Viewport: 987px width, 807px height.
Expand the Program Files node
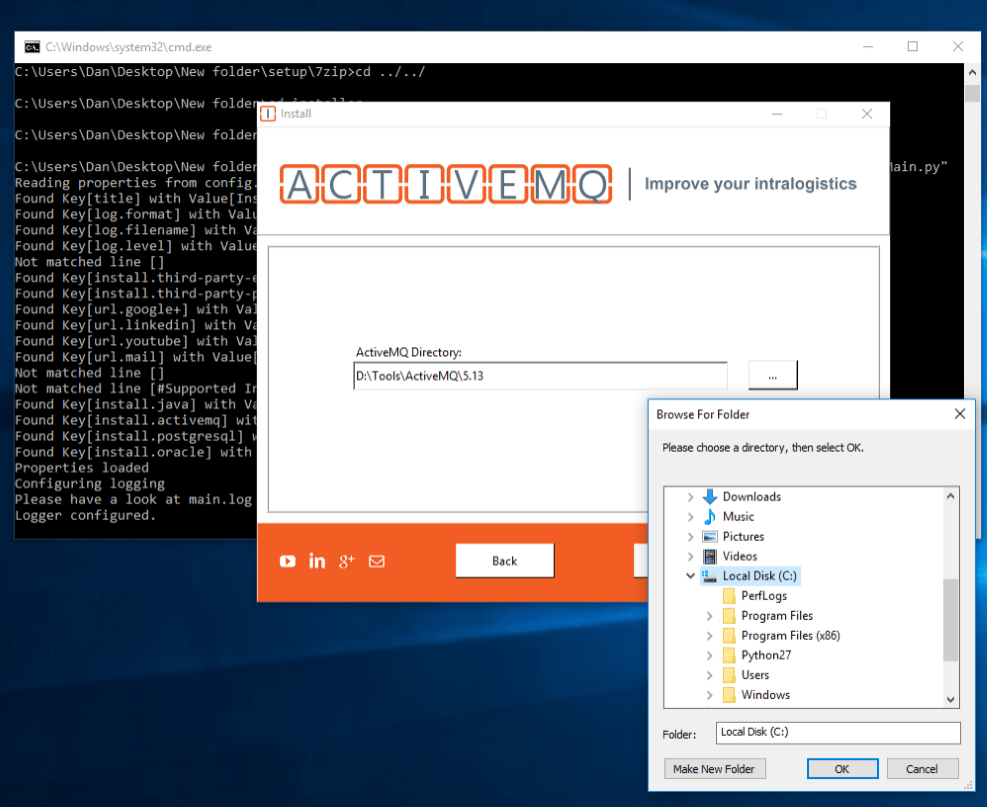point(710,616)
